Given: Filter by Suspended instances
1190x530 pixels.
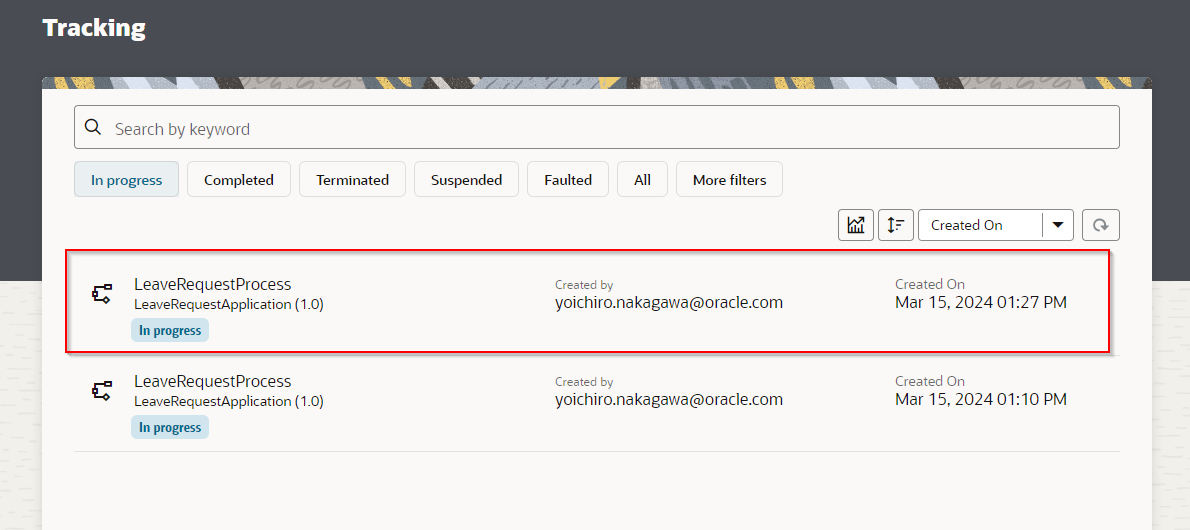Looking at the screenshot, I should pos(466,180).
